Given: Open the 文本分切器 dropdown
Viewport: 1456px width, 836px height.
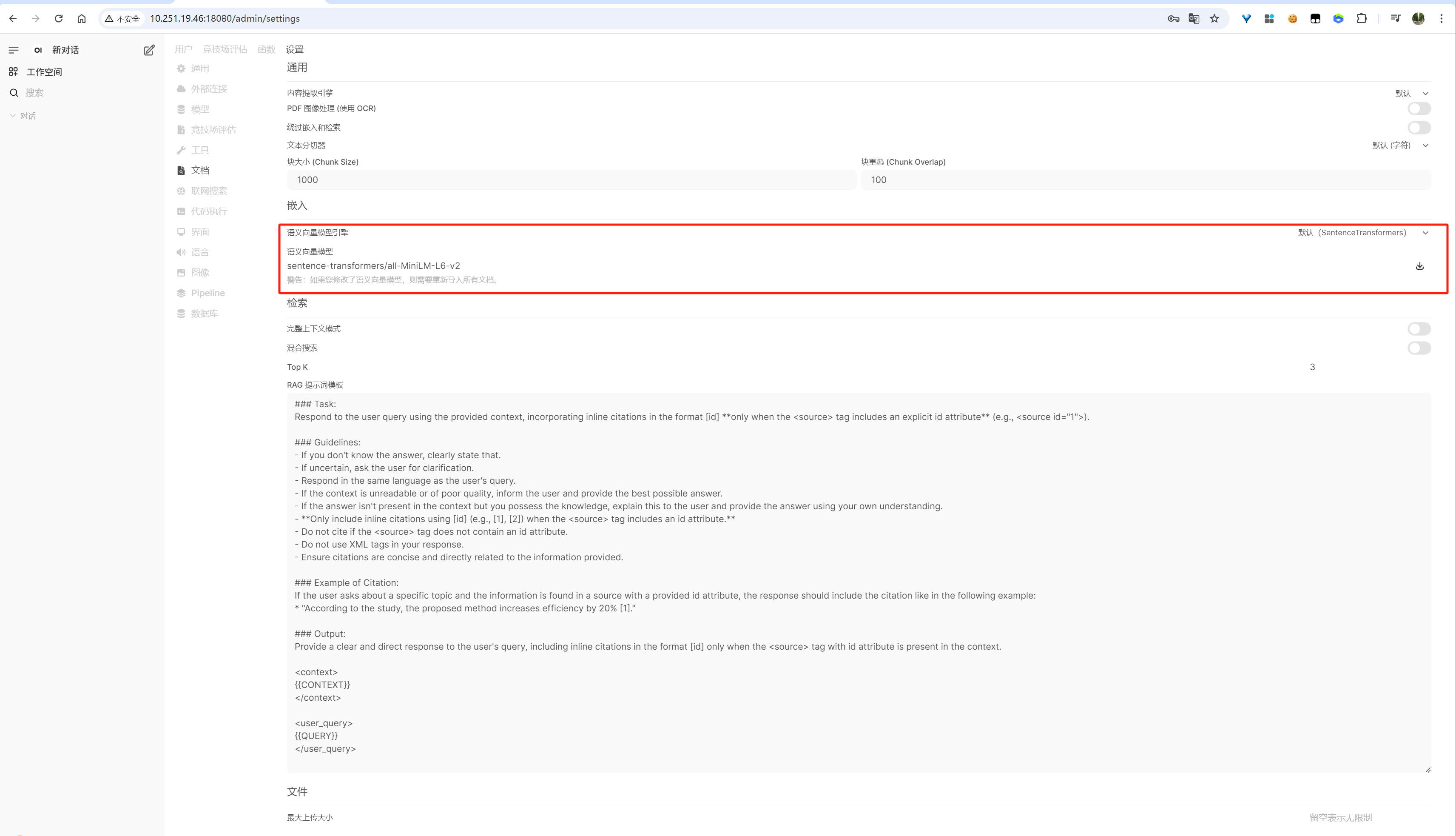Looking at the screenshot, I should (1400, 145).
